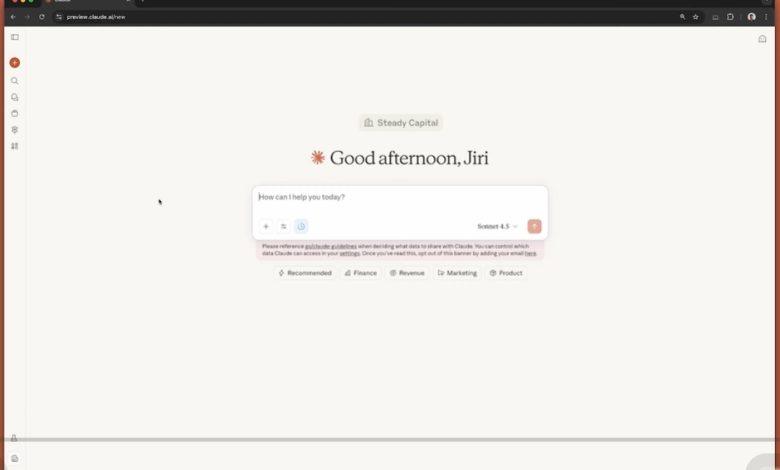Open search from the left sidebar
This screenshot has width=780, height=470.
click(14, 81)
